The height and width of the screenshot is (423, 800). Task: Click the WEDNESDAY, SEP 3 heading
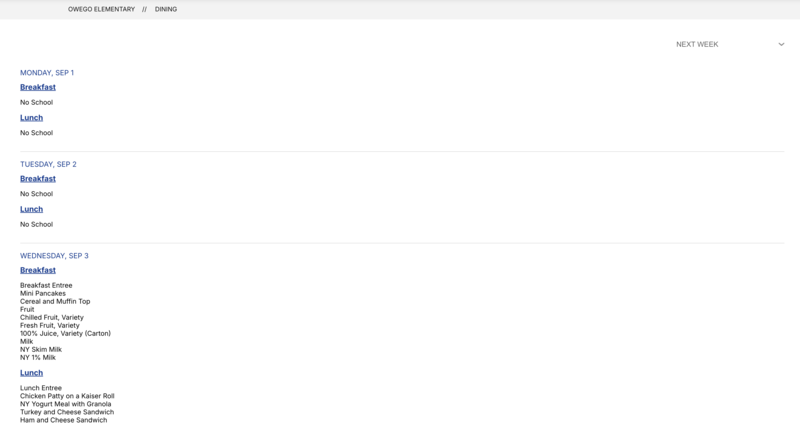click(54, 256)
